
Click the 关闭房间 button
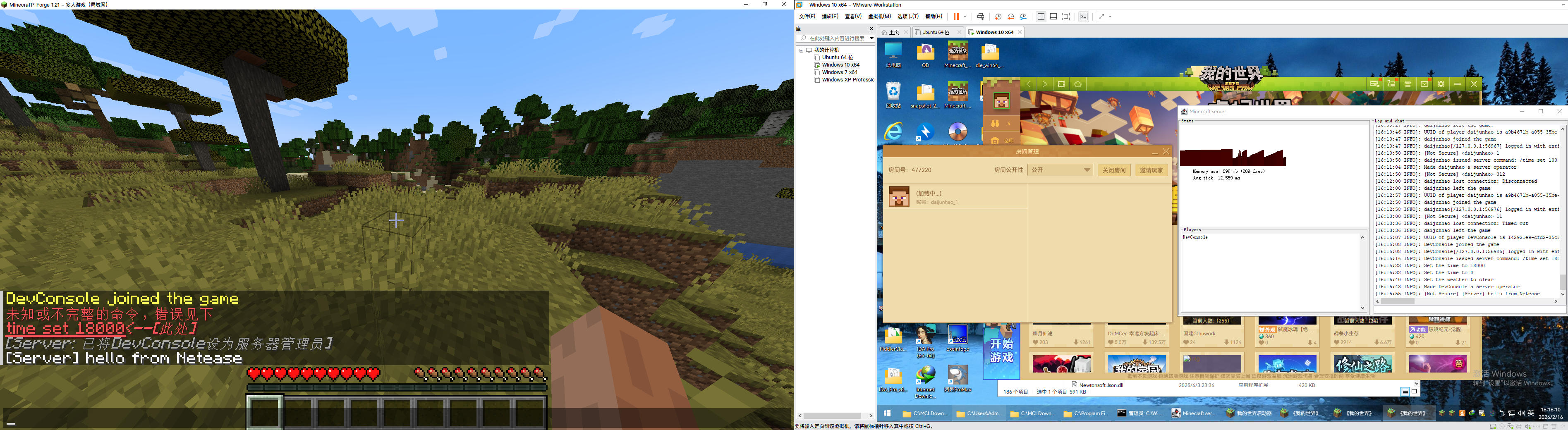(1114, 170)
